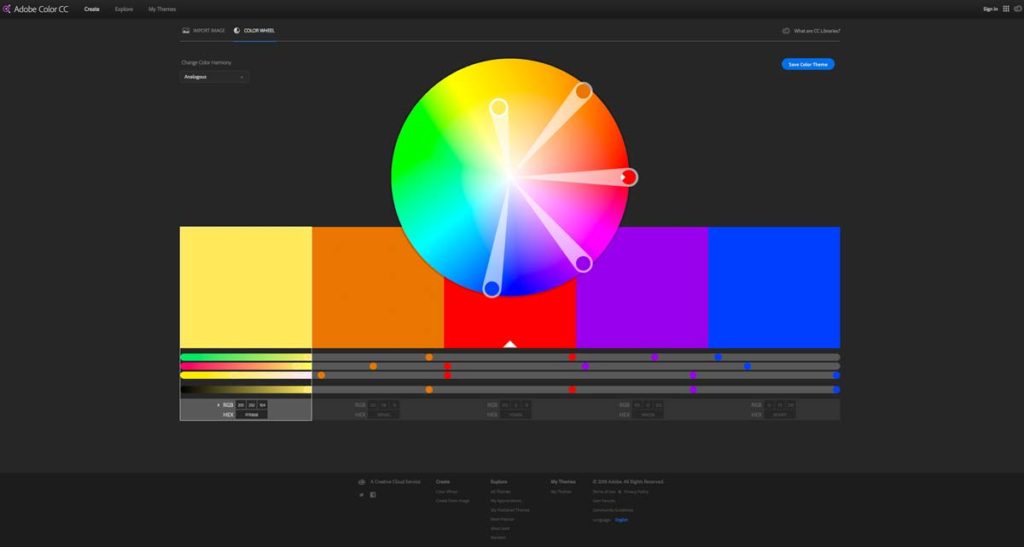Click the black-to-yellow brightness slider

tap(246, 390)
